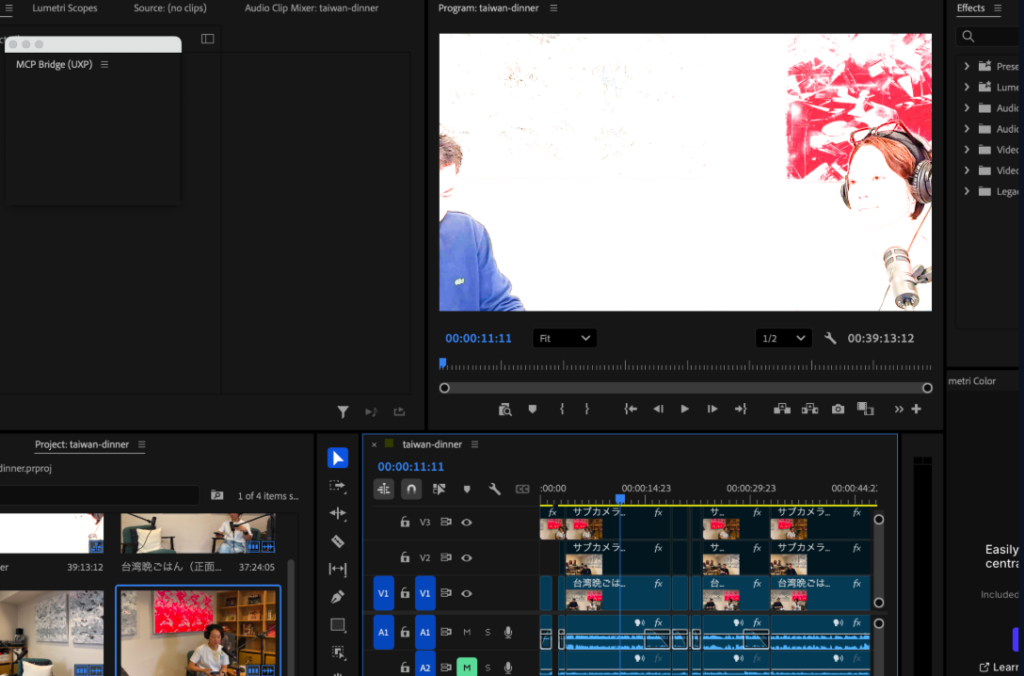1024x676 pixels.
Task: Hide the V3 track output with eye icon
Action: click(x=466, y=522)
